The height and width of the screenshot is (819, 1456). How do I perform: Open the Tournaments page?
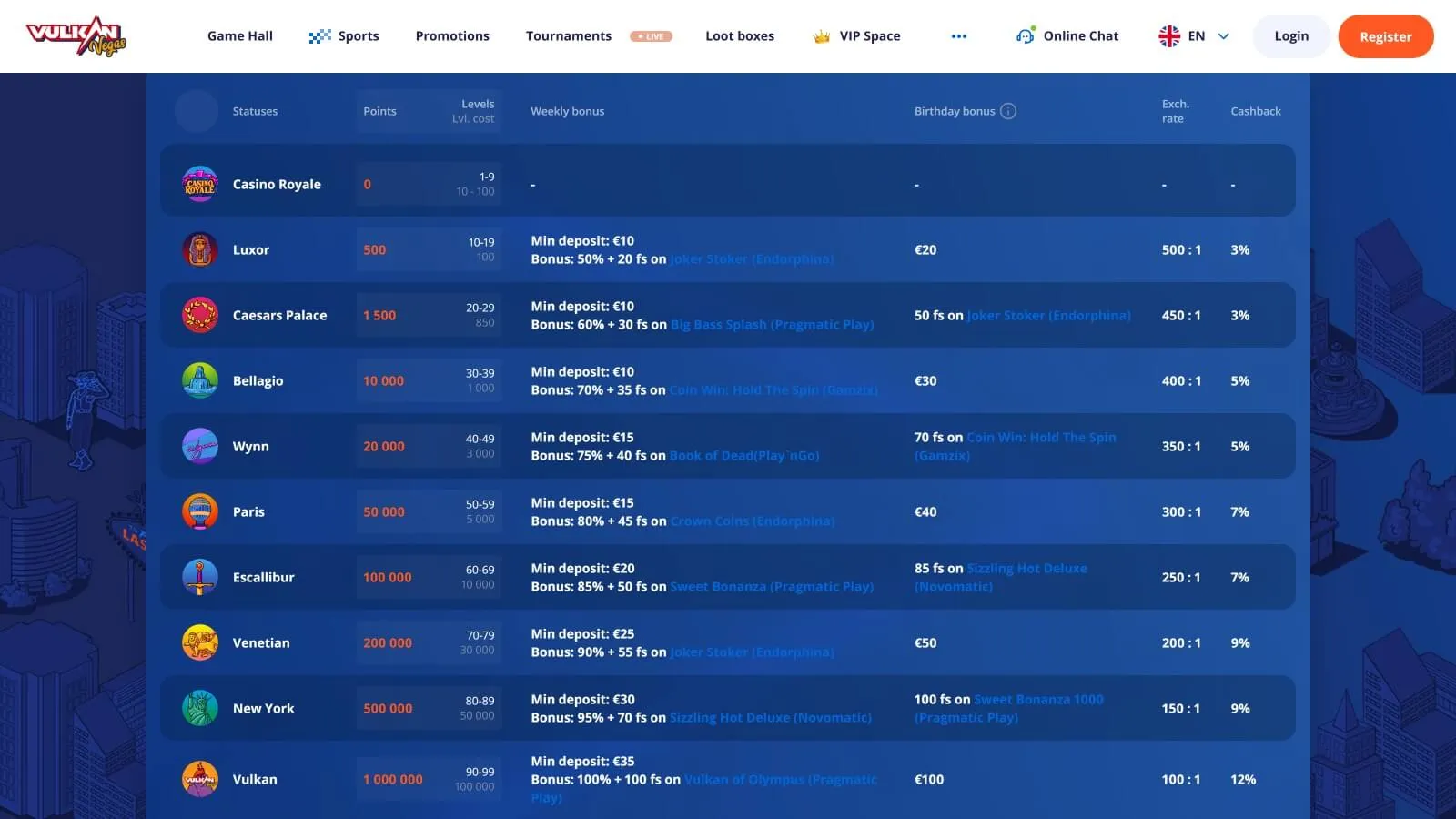pyautogui.click(x=569, y=36)
